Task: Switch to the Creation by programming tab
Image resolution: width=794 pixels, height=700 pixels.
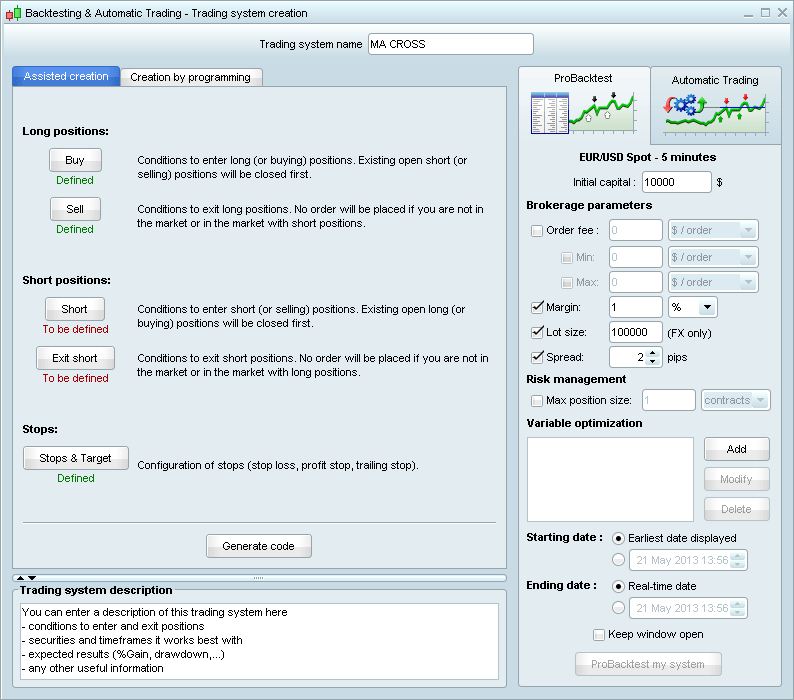Action: 190,77
